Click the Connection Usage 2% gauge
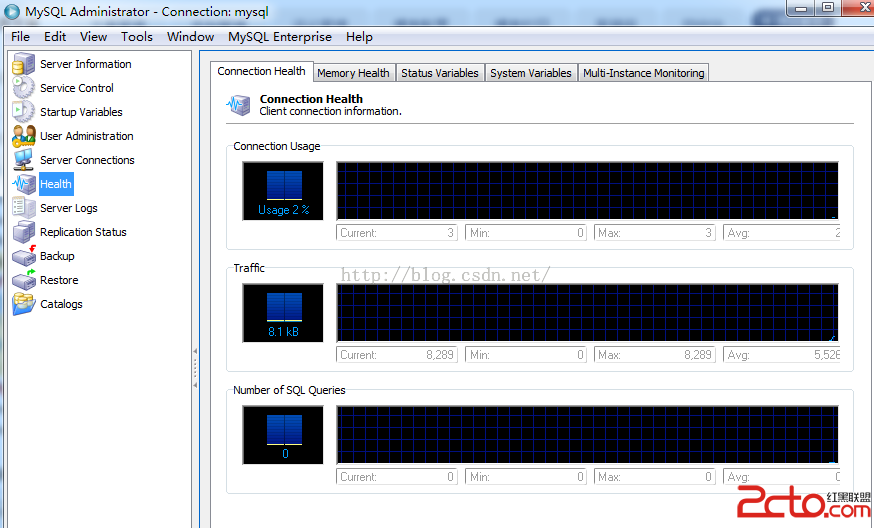The width and height of the screenshot is (874, 528). point(283,191)
